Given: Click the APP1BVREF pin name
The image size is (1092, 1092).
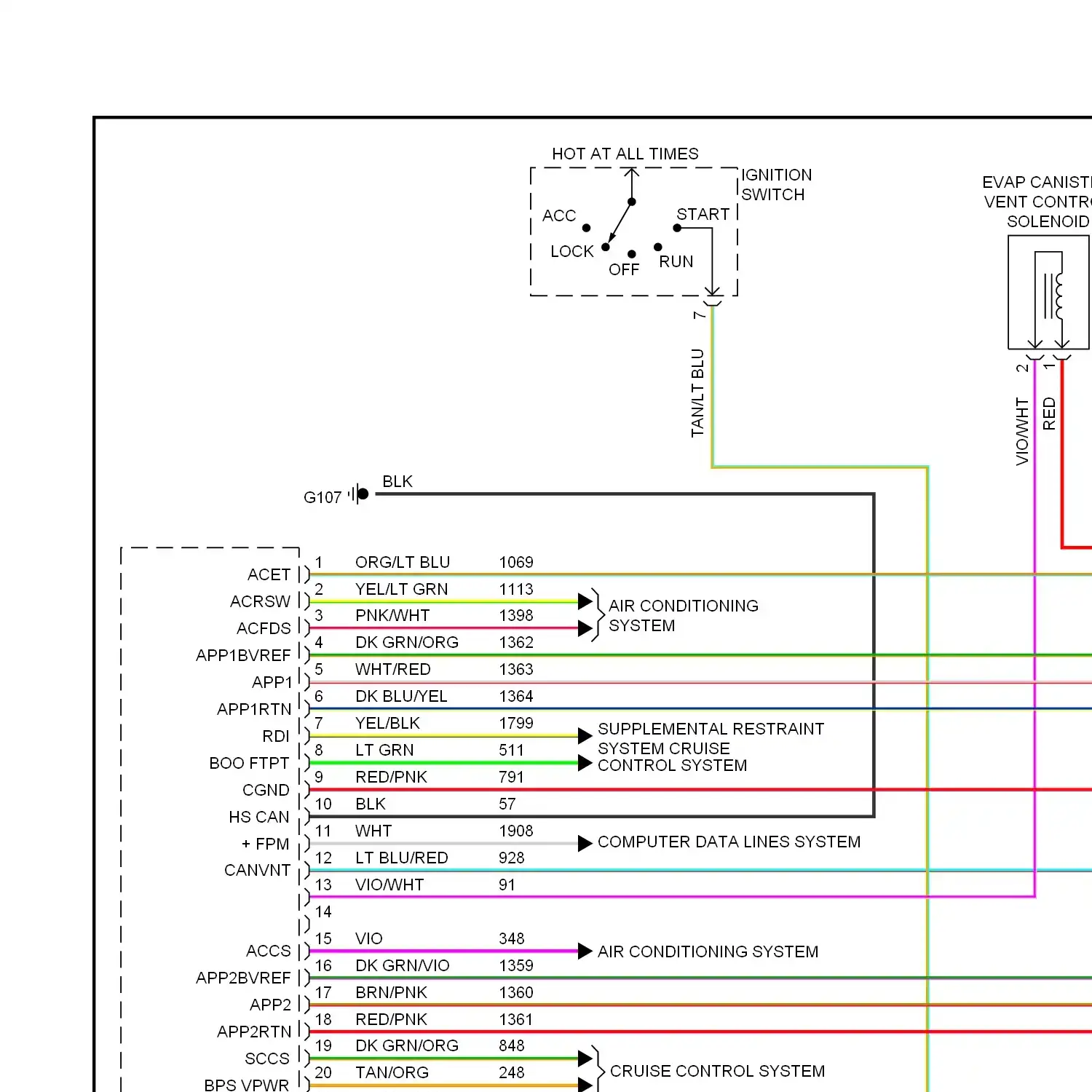Looking at the screenshot, I should tap(243, 655).
